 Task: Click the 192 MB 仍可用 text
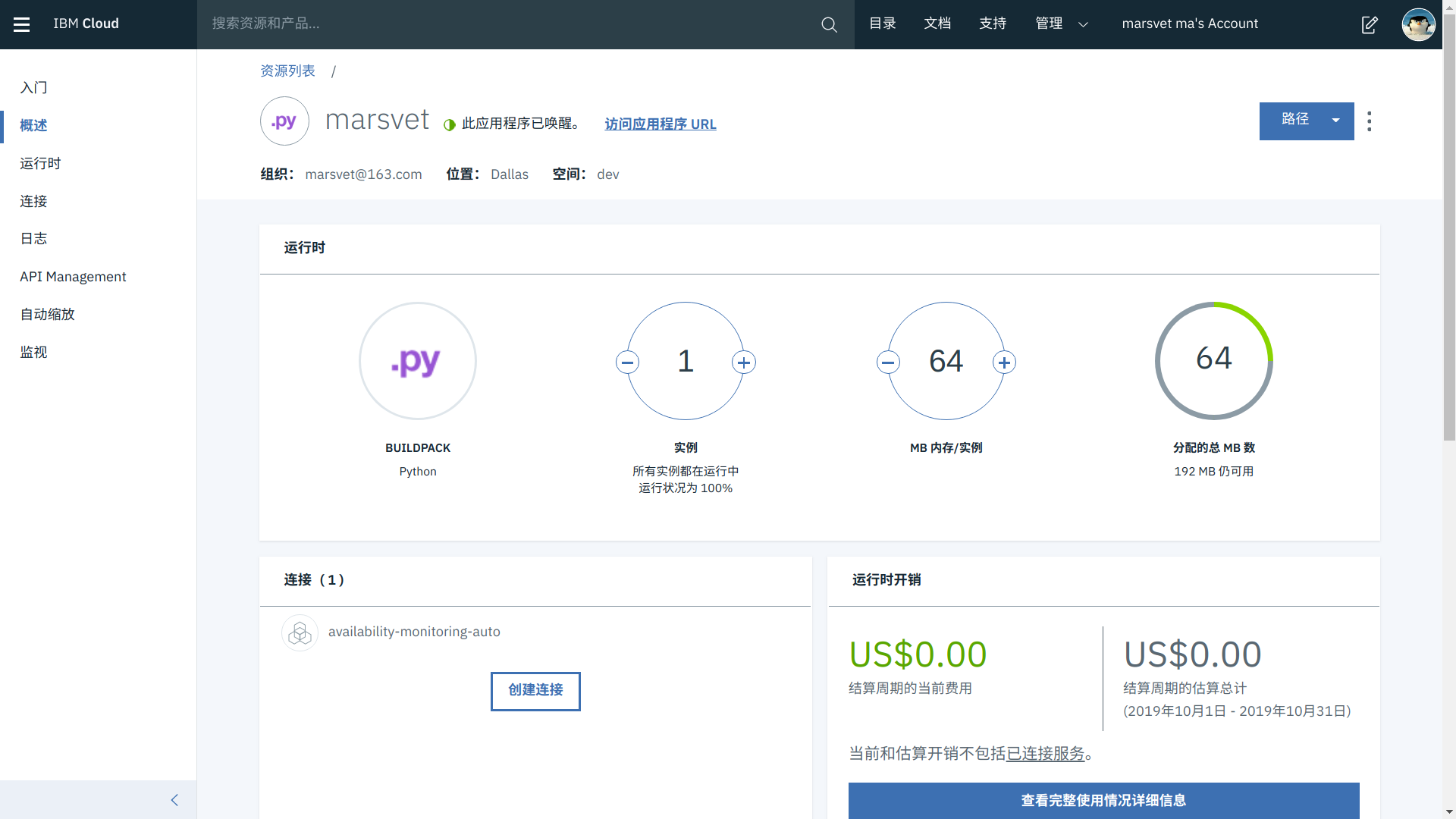tap(1214, 472)
